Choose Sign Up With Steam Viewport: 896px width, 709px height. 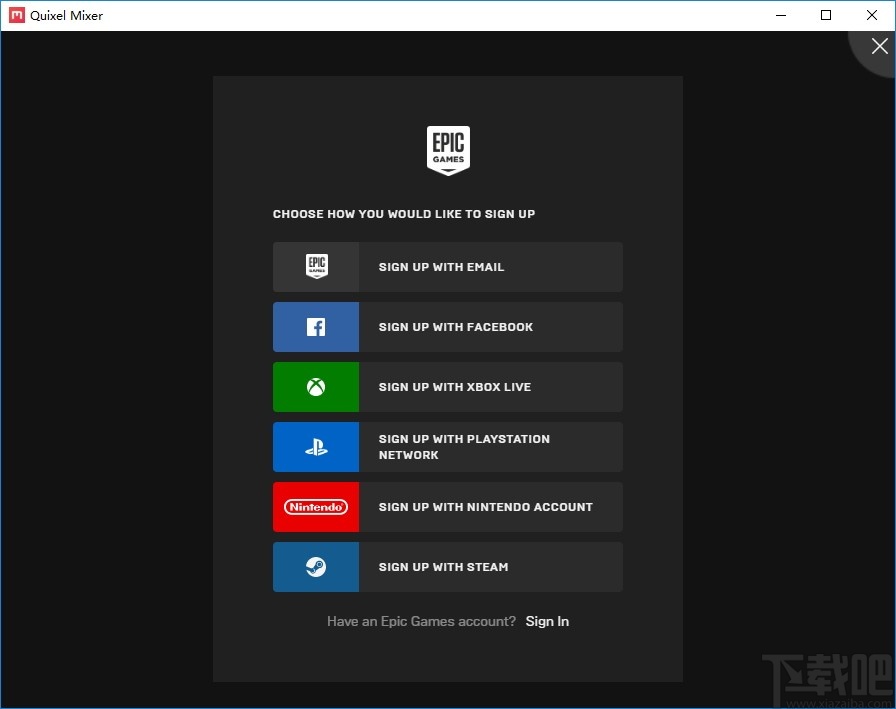point(447,567)
